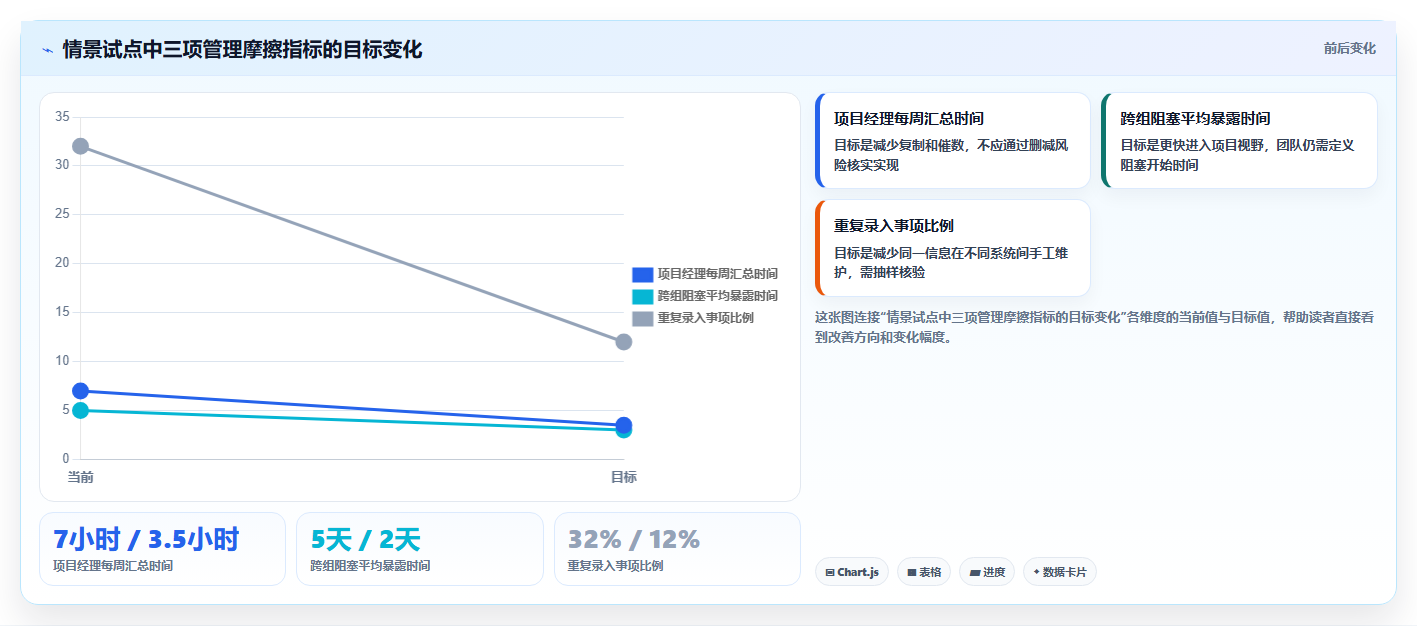Click the card title 情景试点中三项管理摩擦指标的目标变化
Screen dimensions: 1417x626
pyautogui.click(x=242, y=50)
